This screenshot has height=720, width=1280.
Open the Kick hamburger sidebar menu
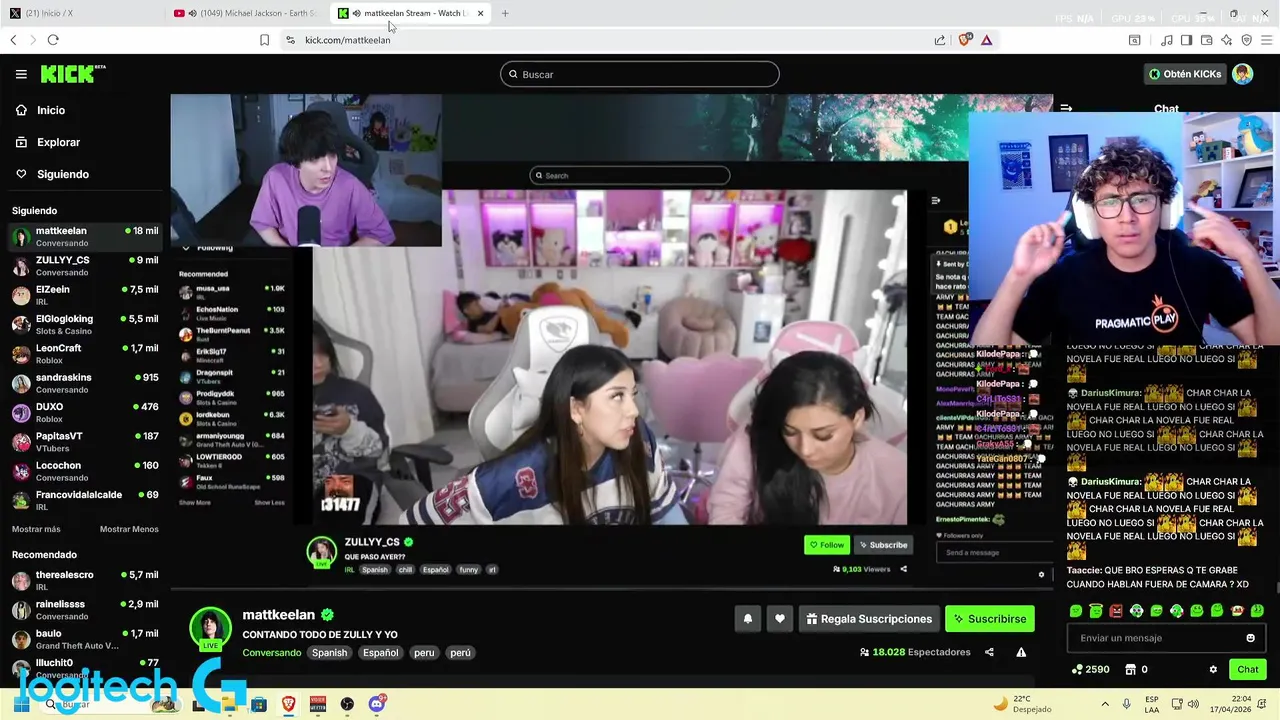coord(21,74)
